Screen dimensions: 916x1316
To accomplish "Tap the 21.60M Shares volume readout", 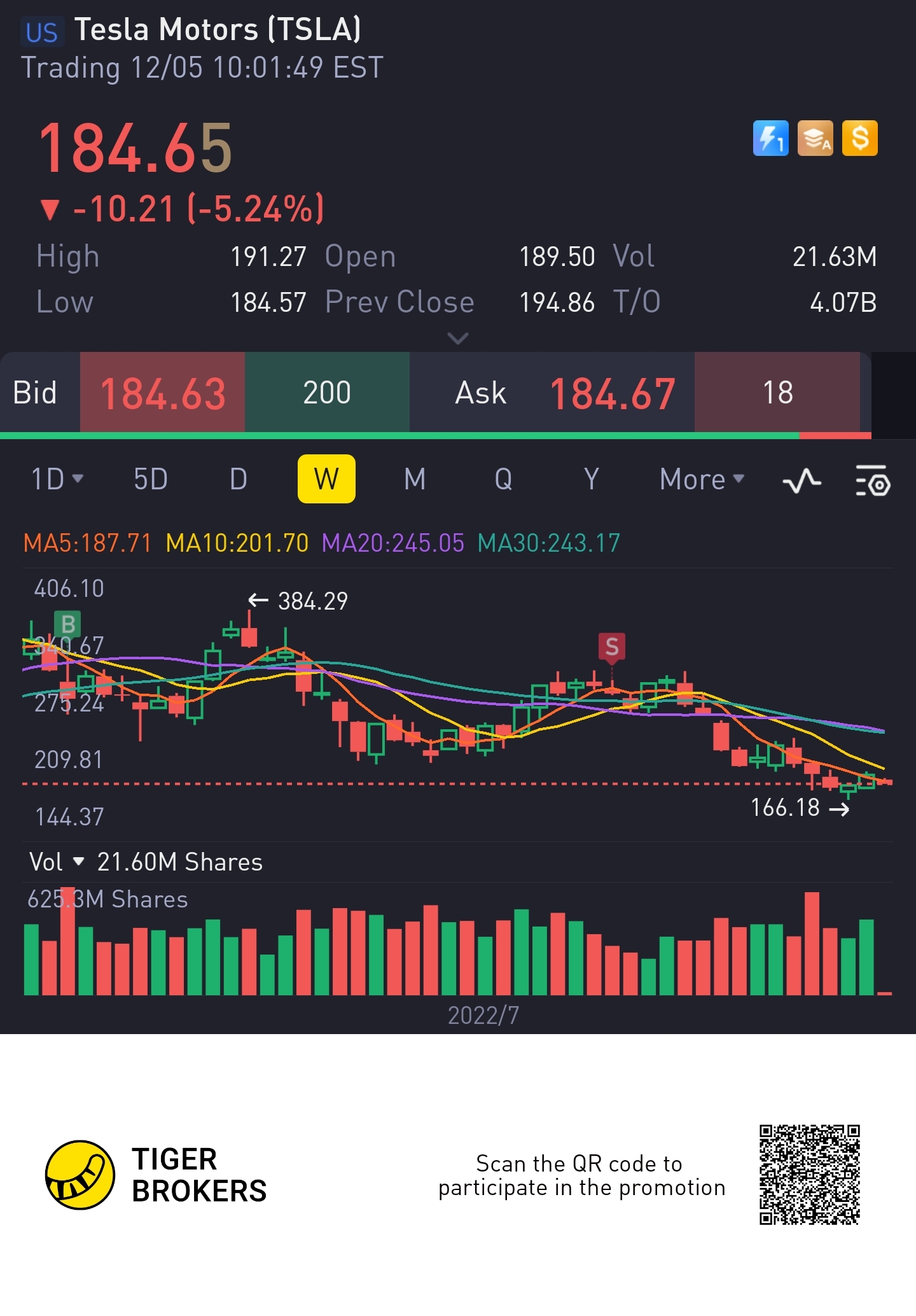I will click(x=180, y=862).
